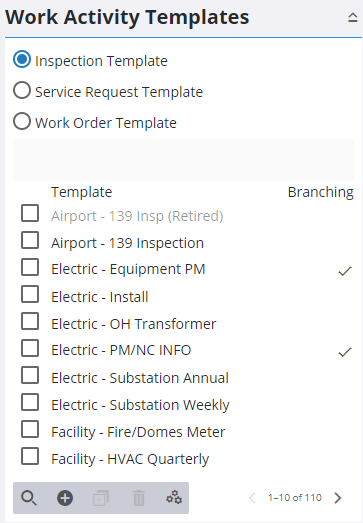Click the copy template icon
The width and height of the screenshot is (363, 523).
click(101, 498)
